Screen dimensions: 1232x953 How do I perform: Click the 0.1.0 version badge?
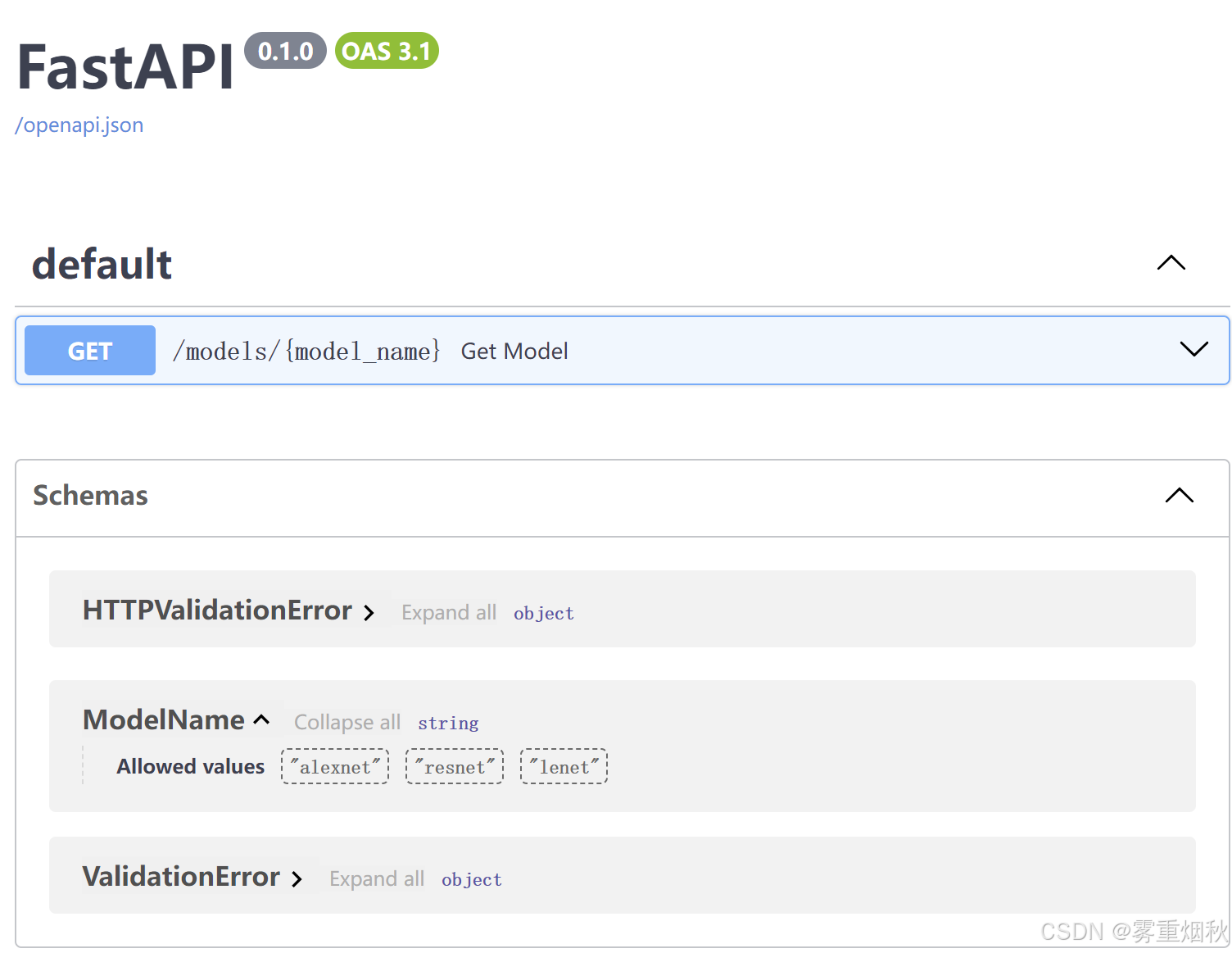285,51
